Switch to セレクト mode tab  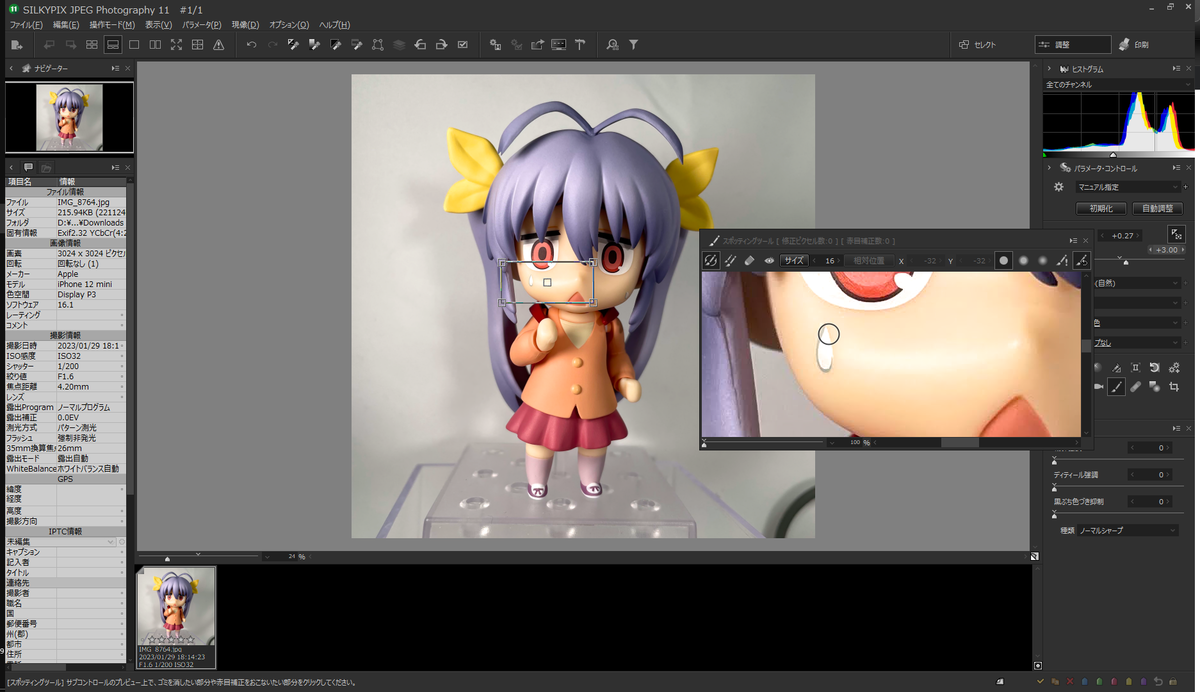pos(977,44)
